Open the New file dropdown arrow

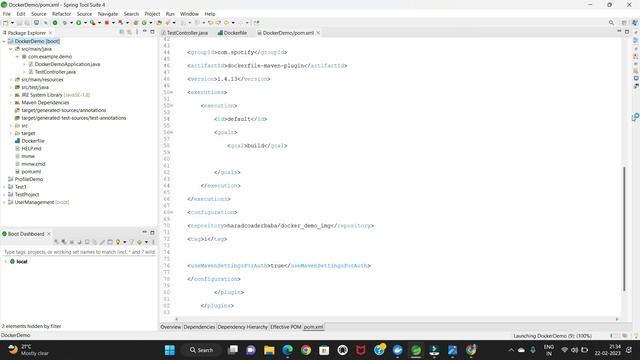12,23
